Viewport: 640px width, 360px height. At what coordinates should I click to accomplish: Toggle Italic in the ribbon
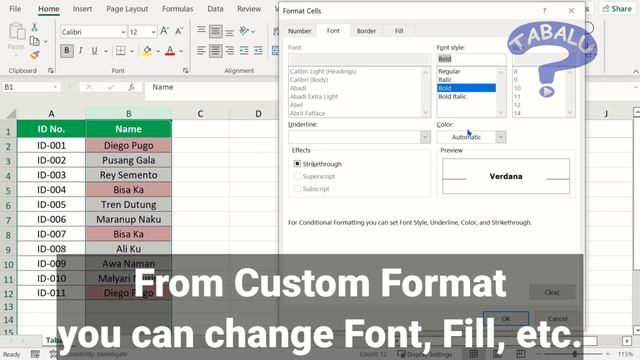[x=81, y=51]
